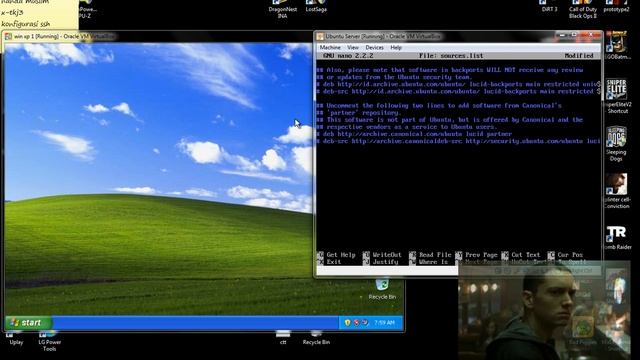
Task: Click the 'File: sources.list' header text
Action: [451, 56]
